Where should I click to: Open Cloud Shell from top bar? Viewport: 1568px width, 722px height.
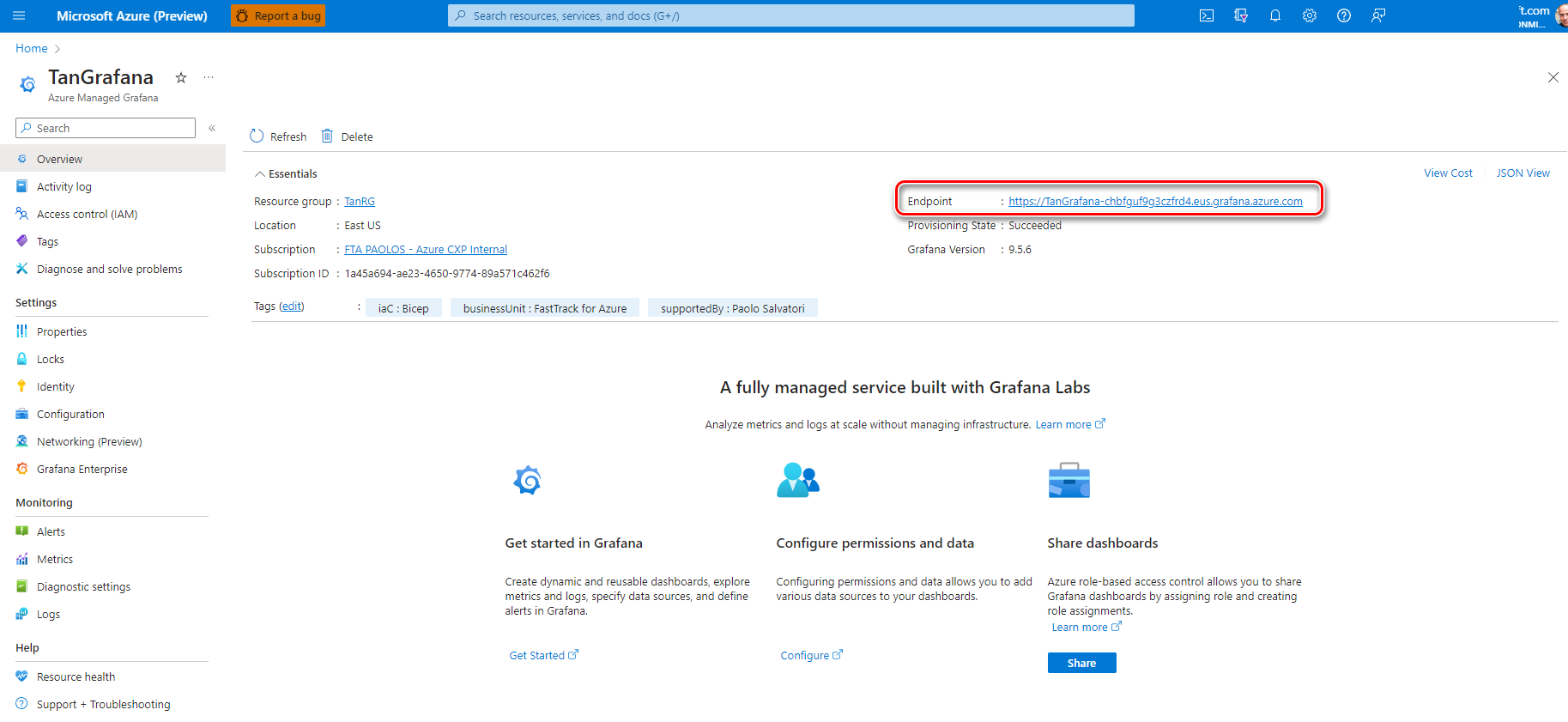point(1207,15)
